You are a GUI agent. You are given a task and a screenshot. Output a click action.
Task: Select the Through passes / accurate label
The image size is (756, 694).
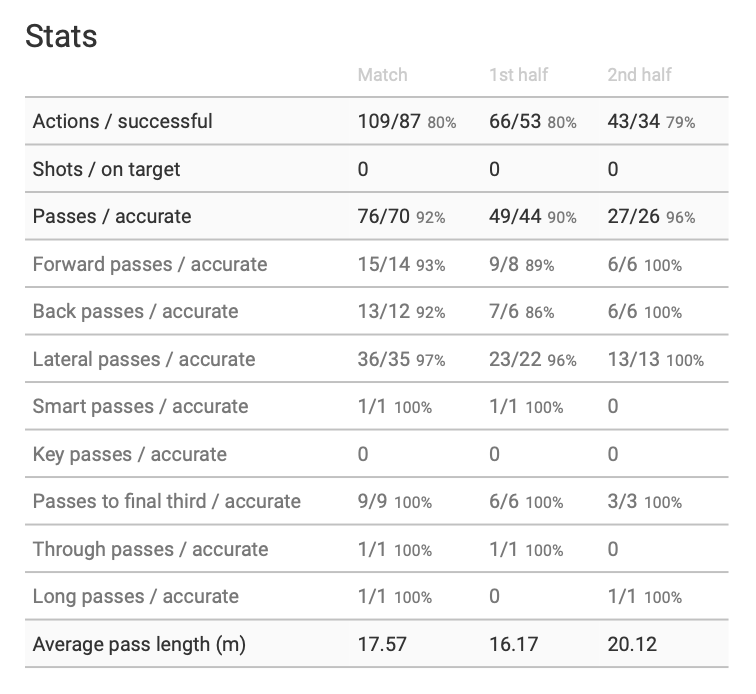[x=151, y=549]
